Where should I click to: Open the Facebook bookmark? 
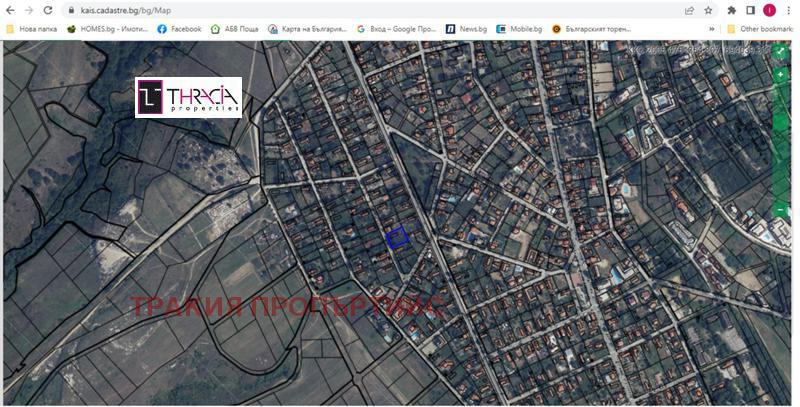tap(179, 29)
